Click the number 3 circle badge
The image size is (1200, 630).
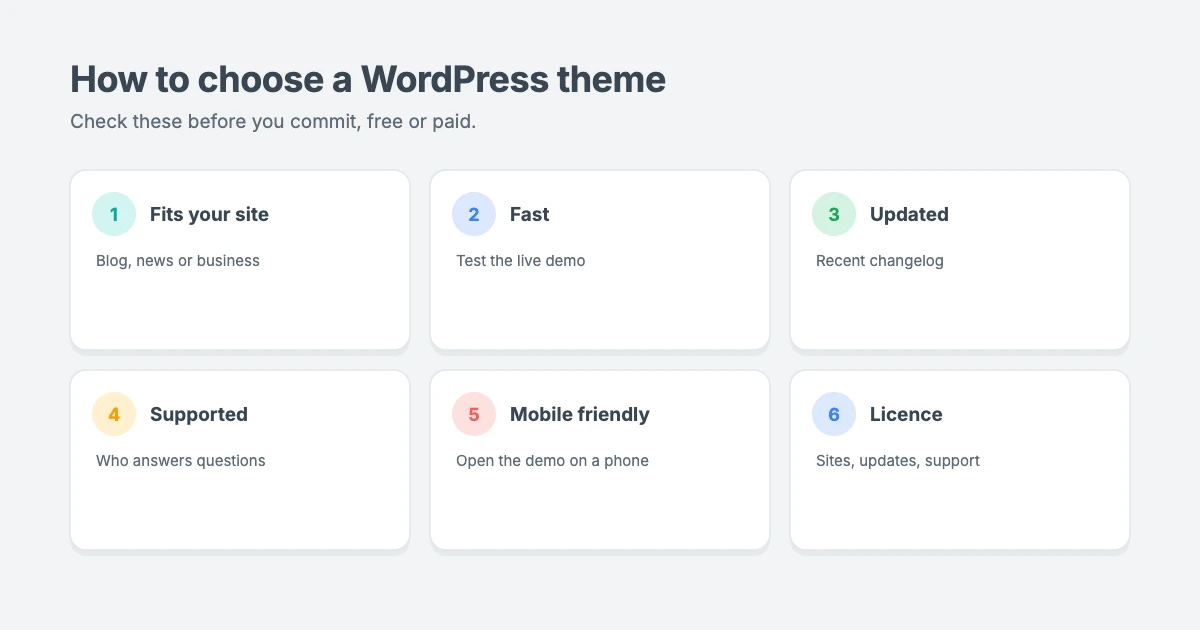tap(834, 214)
